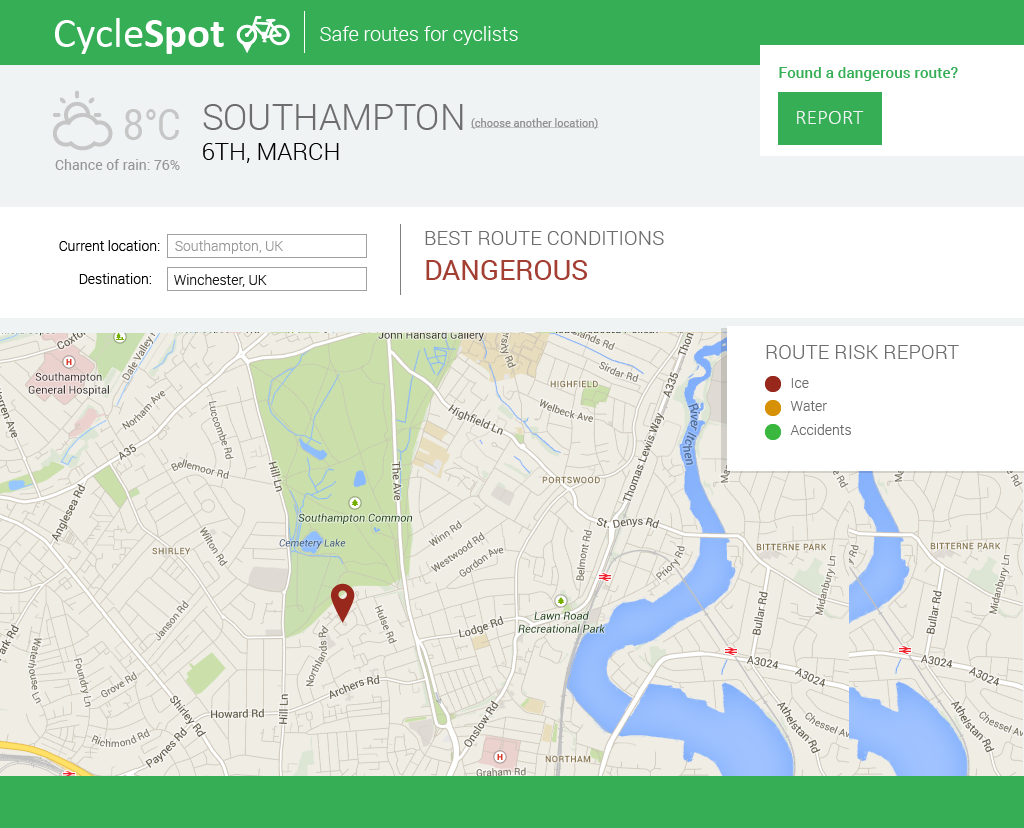This screenshot has height=828, width=1024.
Task: Click the Southampton Common park marker
Action: click(x=354, y=502)
